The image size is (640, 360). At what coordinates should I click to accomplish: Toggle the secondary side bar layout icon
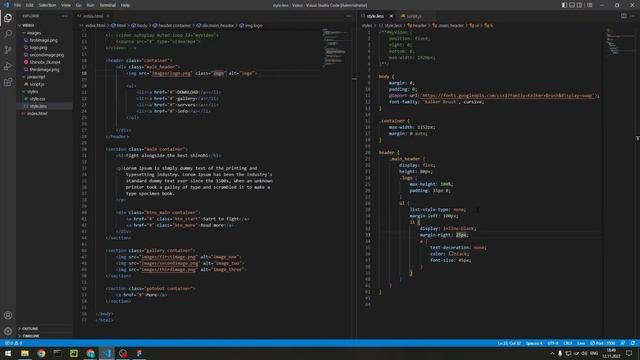click(580, 5)
